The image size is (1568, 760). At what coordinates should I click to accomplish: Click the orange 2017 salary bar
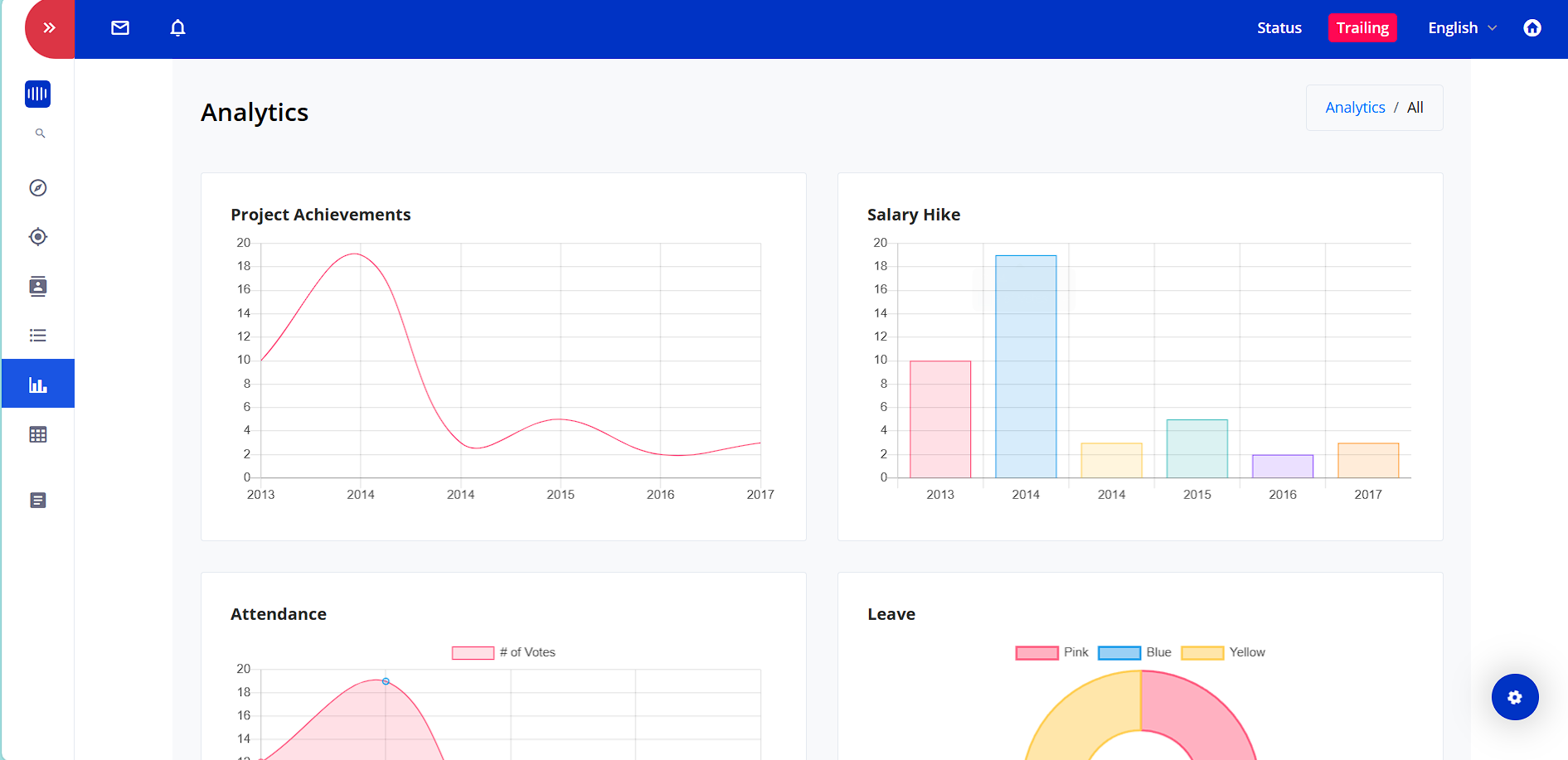pyautogui.click(x=1368, y=461)
